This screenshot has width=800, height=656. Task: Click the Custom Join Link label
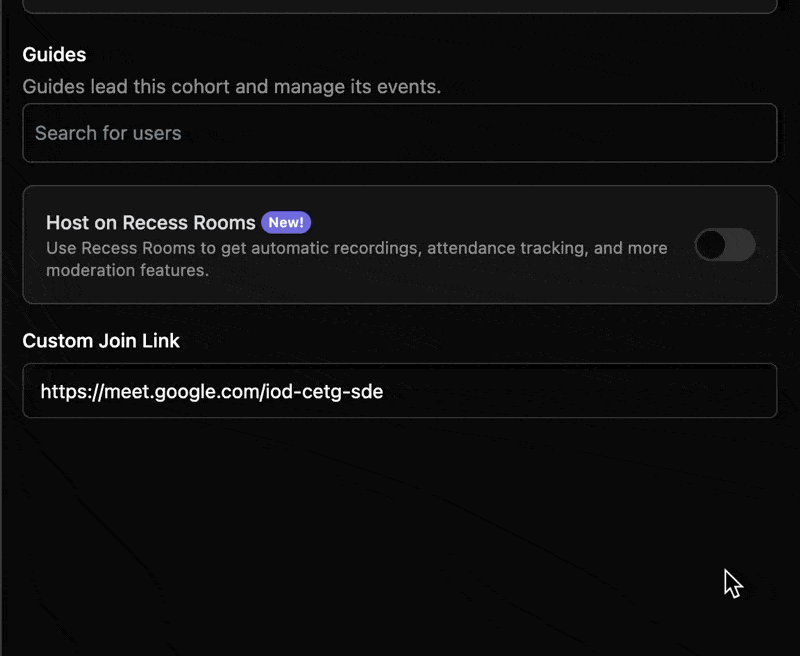(x=101, y=341)
